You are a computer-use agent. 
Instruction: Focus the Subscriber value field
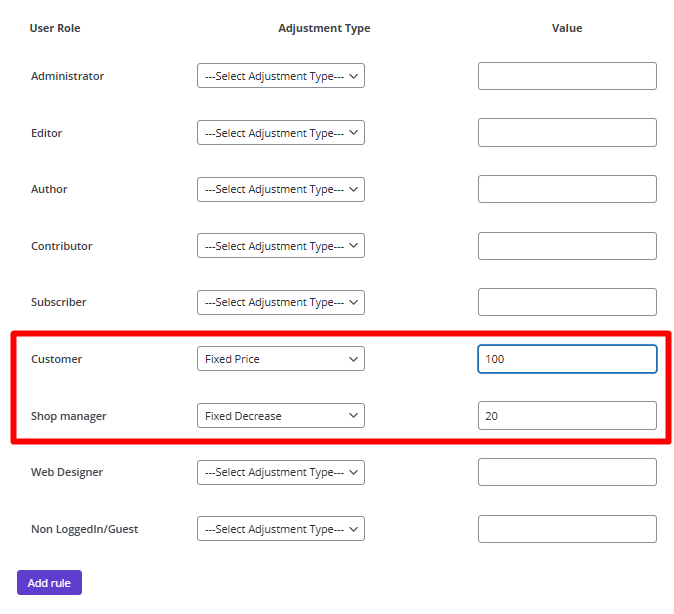click(567, 302)
